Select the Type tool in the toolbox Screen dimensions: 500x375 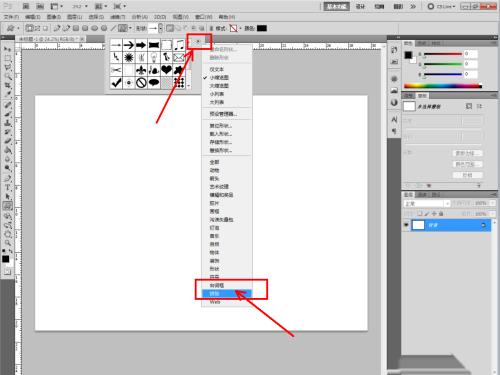tap(7, 188)
